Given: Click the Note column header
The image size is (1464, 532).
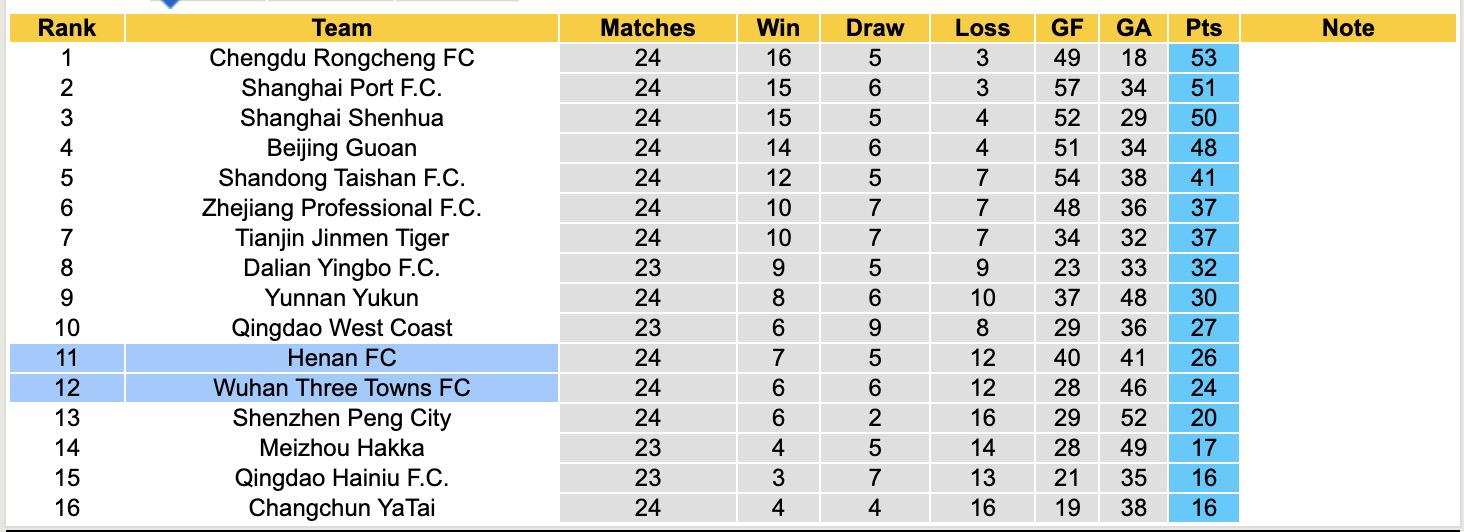Looking at the screenshot, I should tap(1347, 28).
